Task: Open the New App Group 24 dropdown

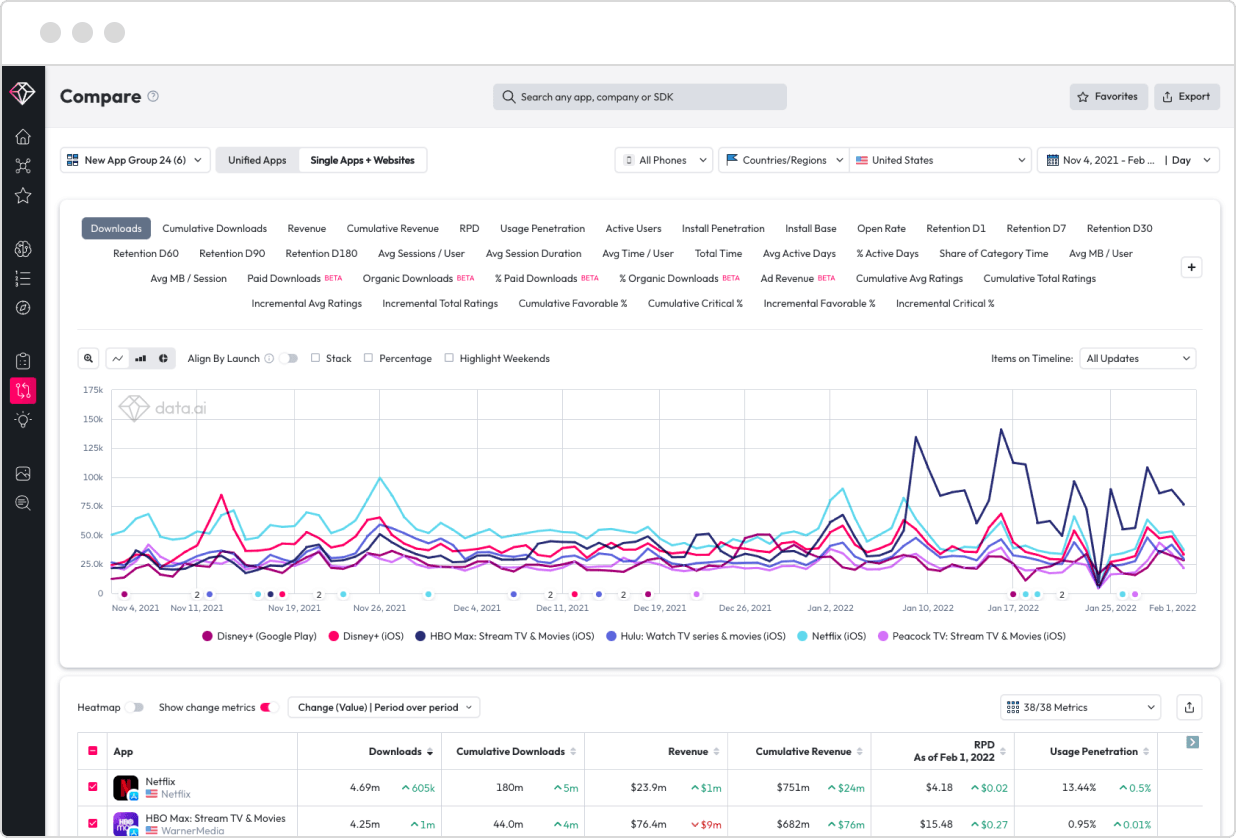Action: pyautogui.click(x=135, y=160)
